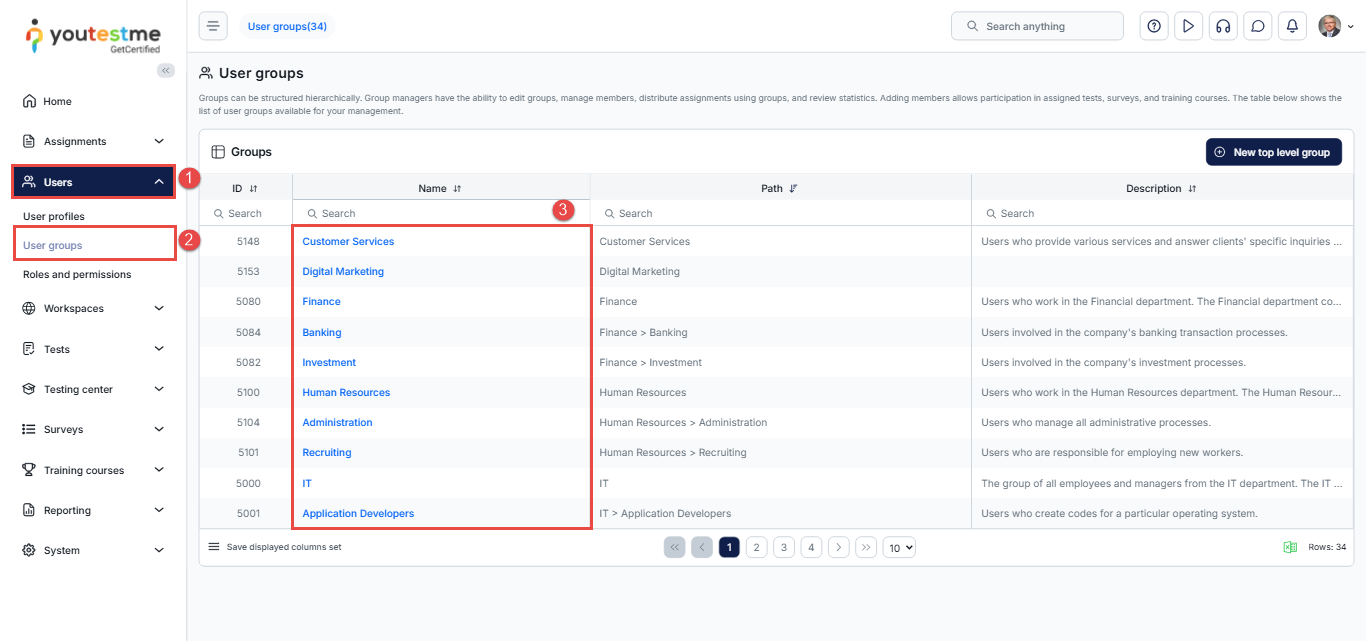
Task: Open the notifications bell icon
Action: (1292, 26)
